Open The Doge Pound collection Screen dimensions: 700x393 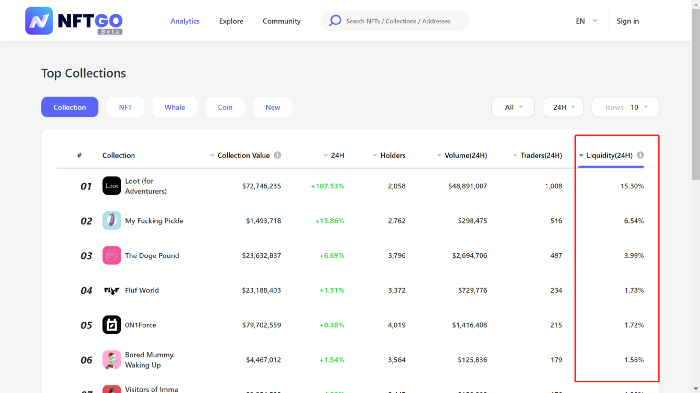152,255
